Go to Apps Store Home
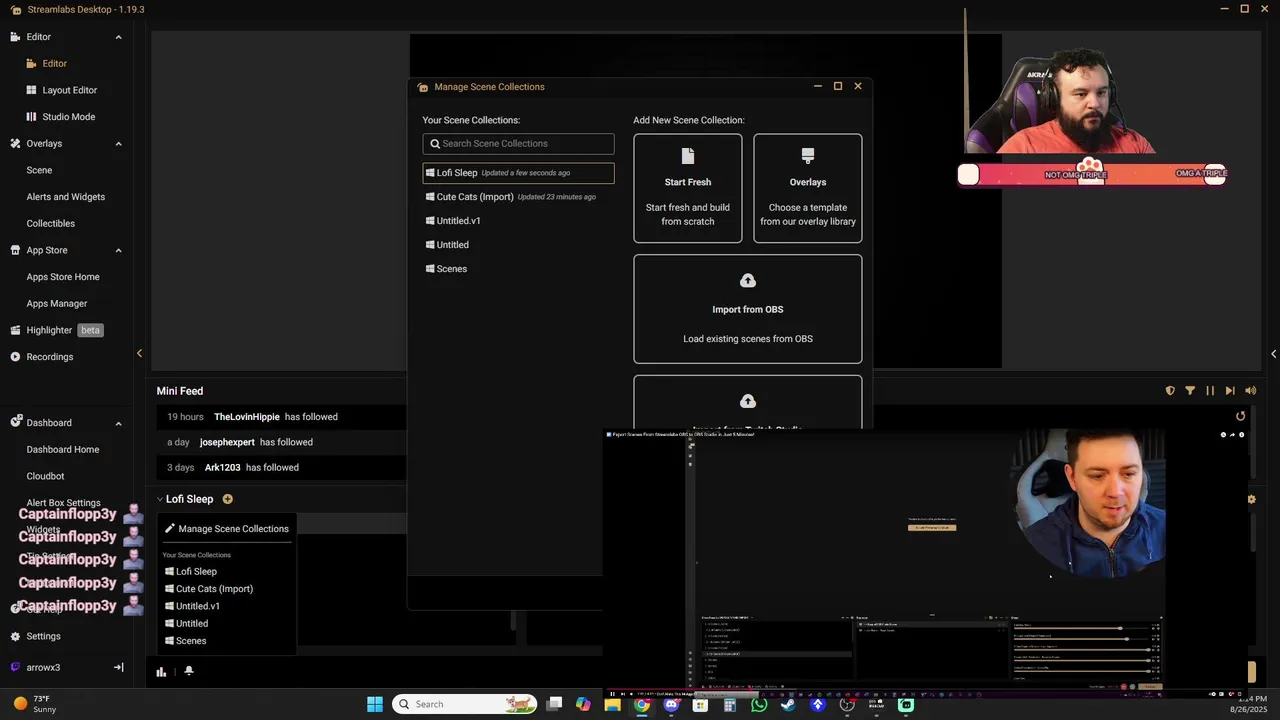Image resolution: width=1280 pixels, height=720 pixels. click(x=63, y=277)
